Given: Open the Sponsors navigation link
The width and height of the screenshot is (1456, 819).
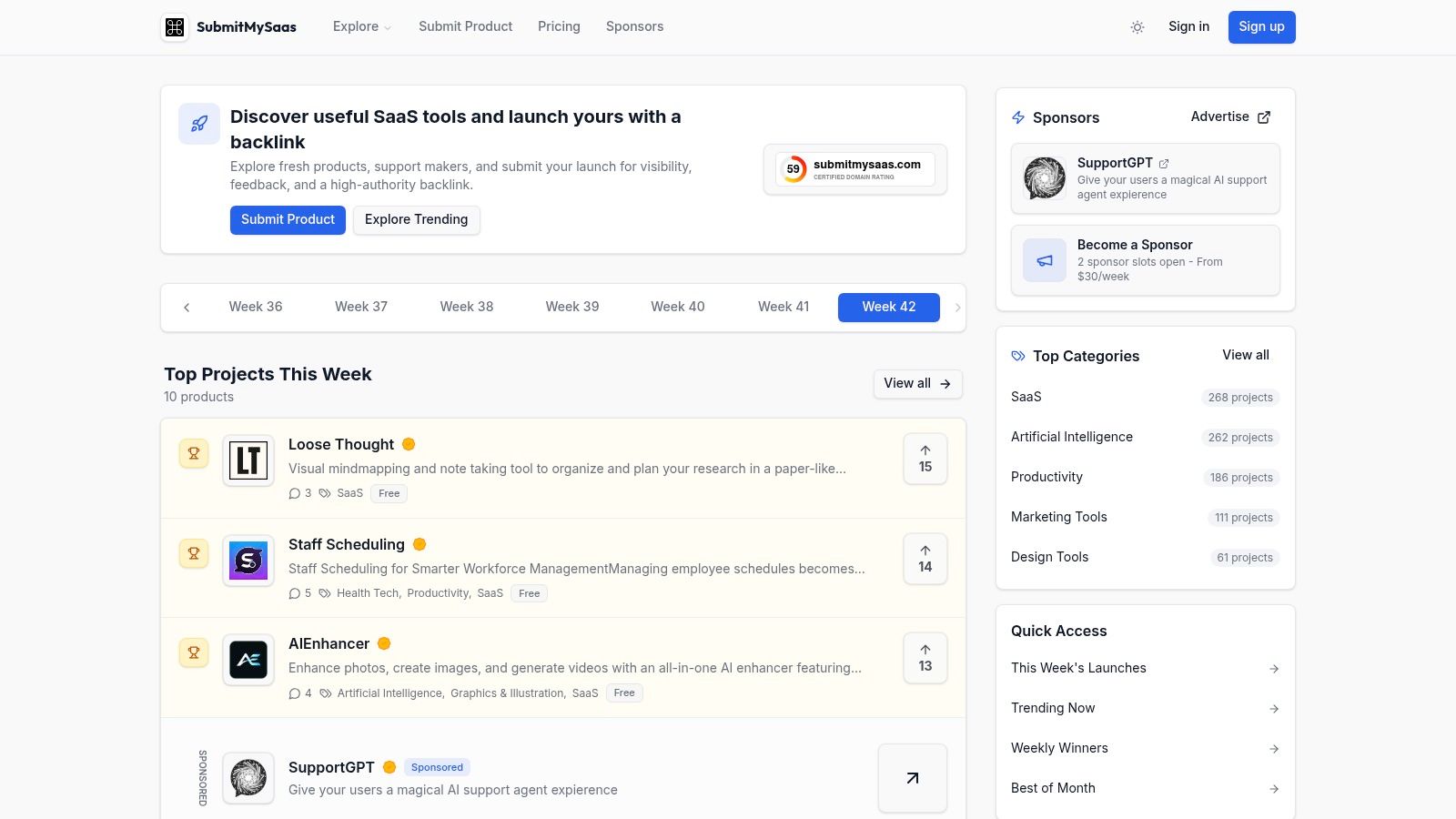Looking at the screenshot, I should (635, 27).
